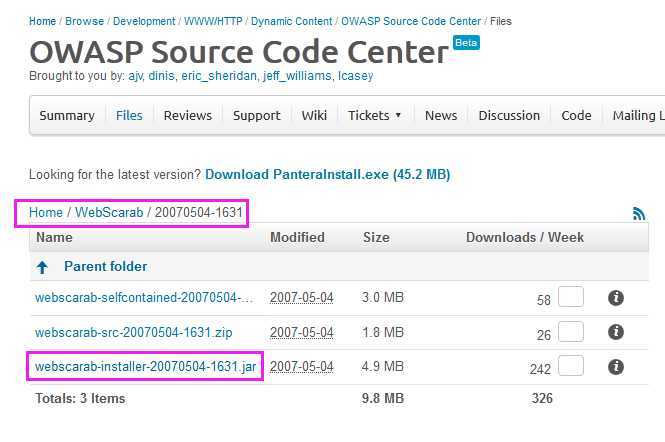The width and height of the screenshot is (665, 442).
Task: Click the WebScarab breadcrumb link
Action: point(109,213)
